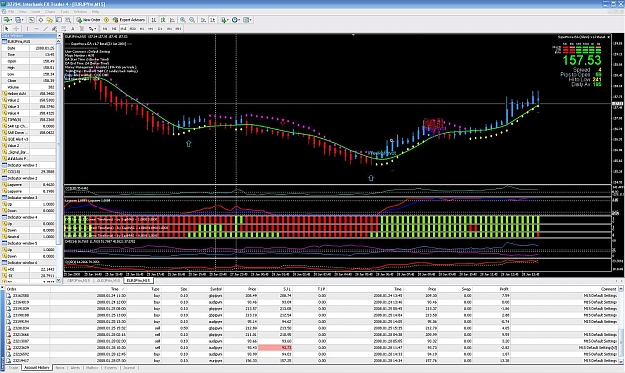Toggle Expert Advisors on or off
The width and height of the screenshot is (625, 373).
point(129,20)
